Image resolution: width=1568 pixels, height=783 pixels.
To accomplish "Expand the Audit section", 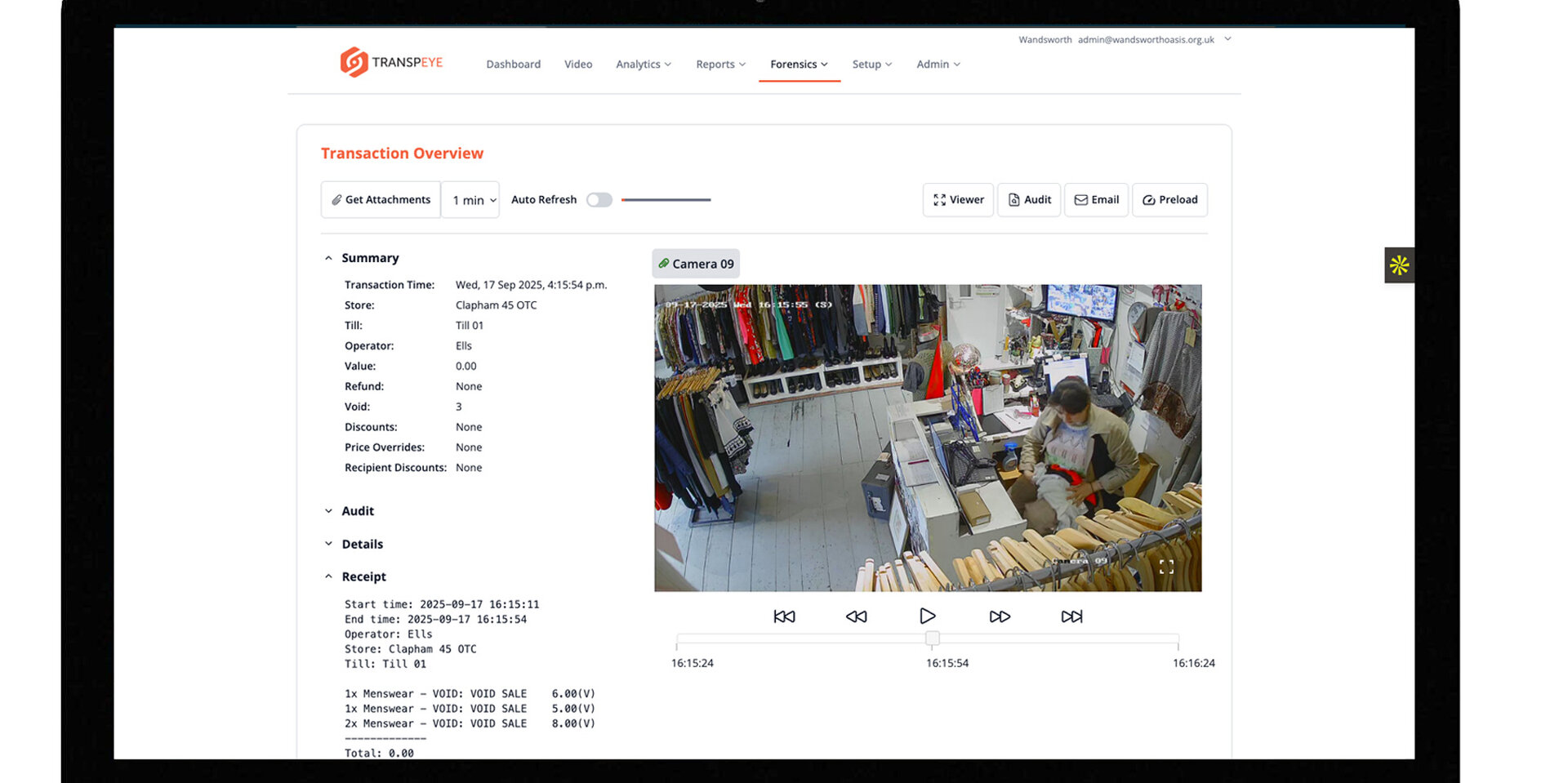I will point(329,511).
